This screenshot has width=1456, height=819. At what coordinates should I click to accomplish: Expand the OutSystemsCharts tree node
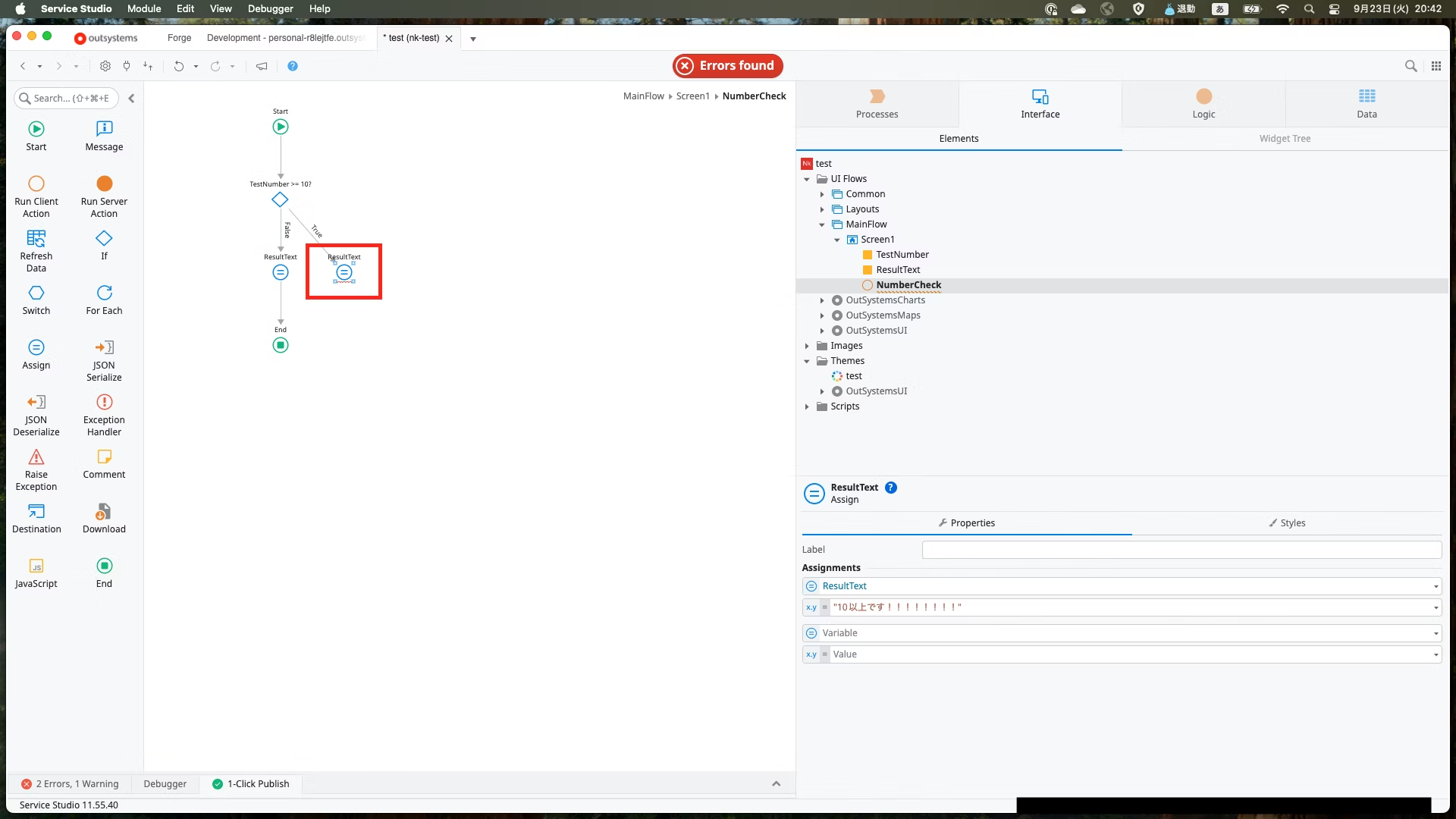[822, 300]
